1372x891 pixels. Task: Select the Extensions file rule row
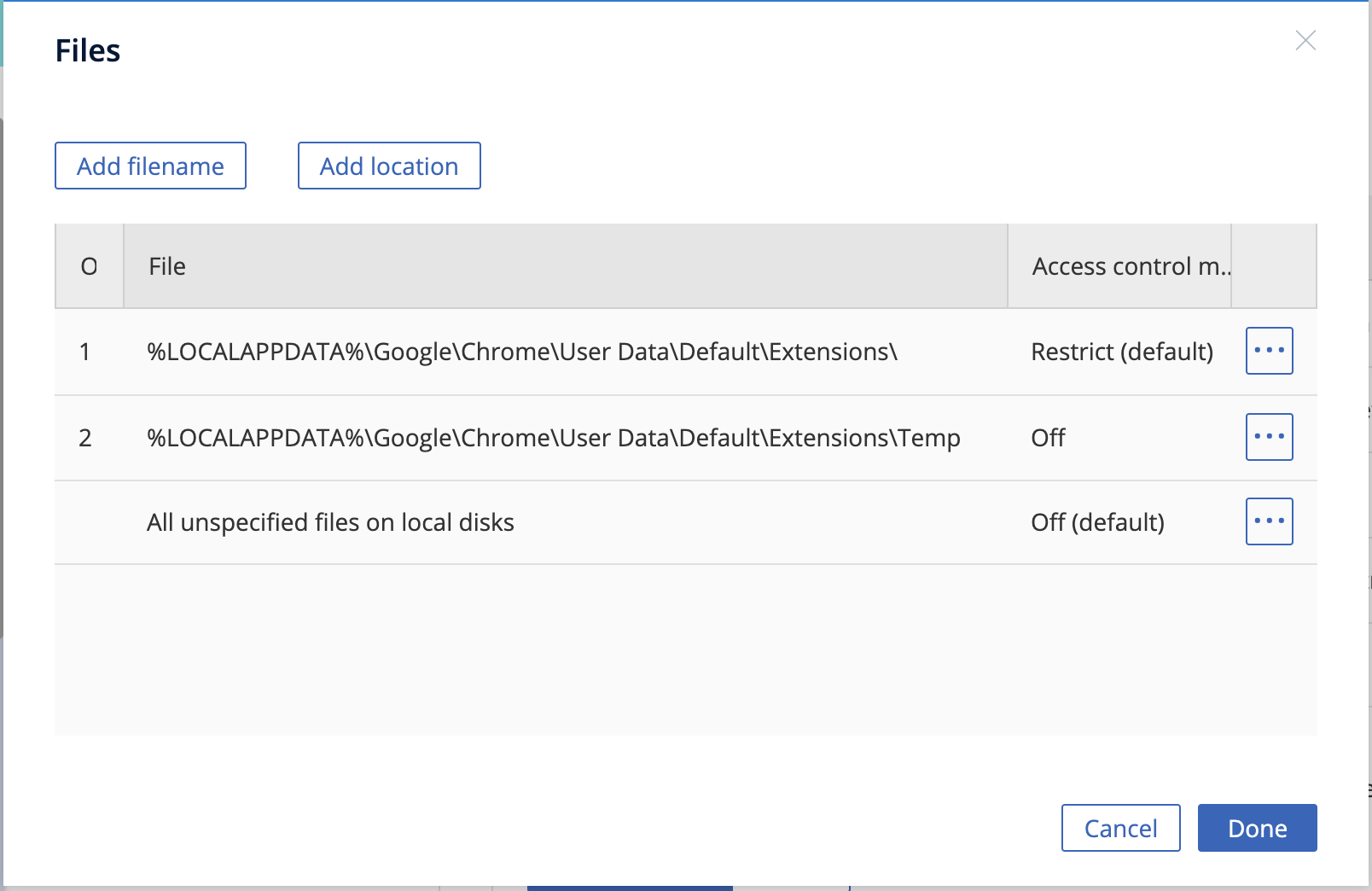tap(521, 351)
